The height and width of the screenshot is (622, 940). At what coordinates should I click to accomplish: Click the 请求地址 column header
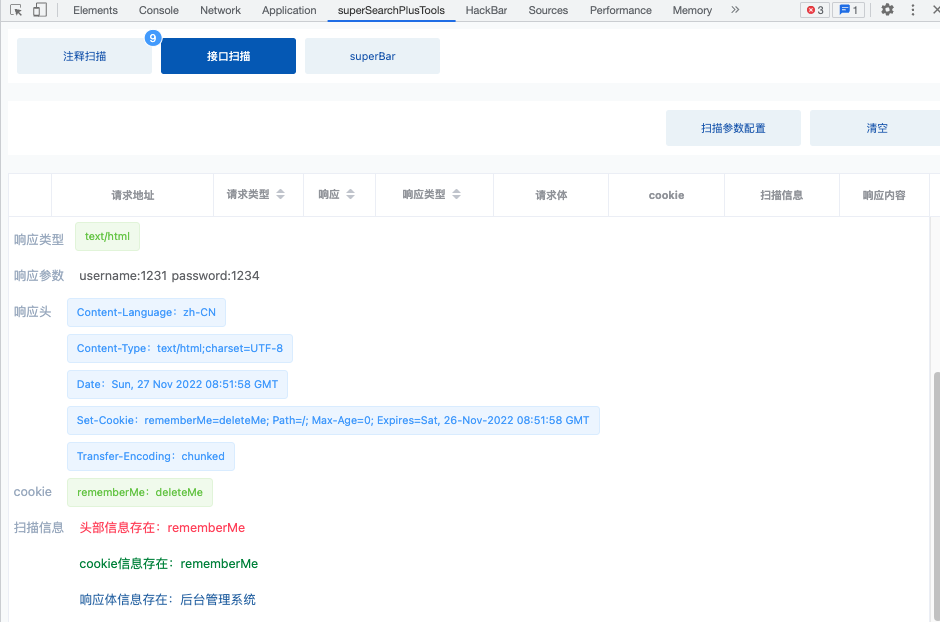tap(132, 195)
